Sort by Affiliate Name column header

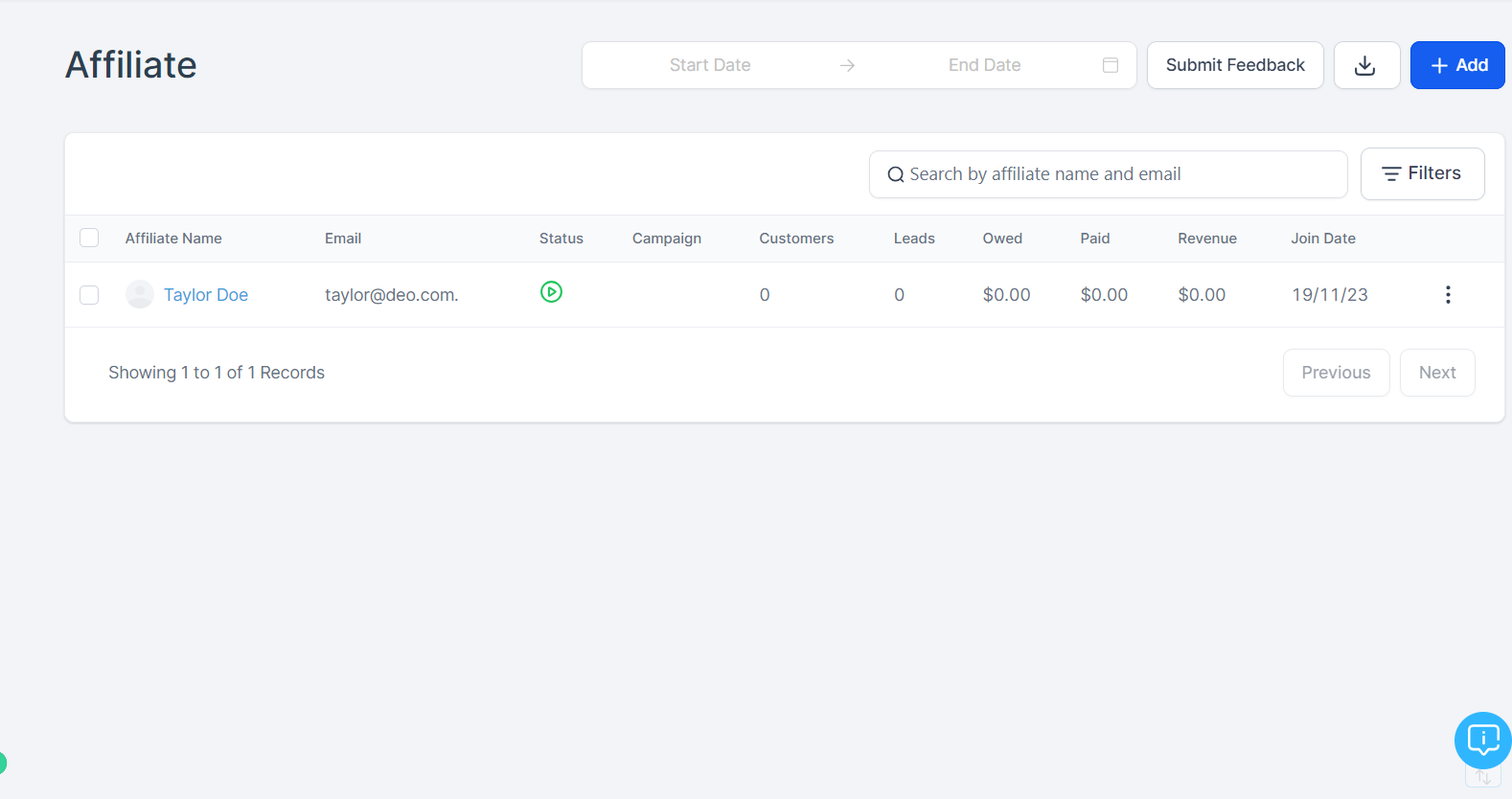click(173, 239)
